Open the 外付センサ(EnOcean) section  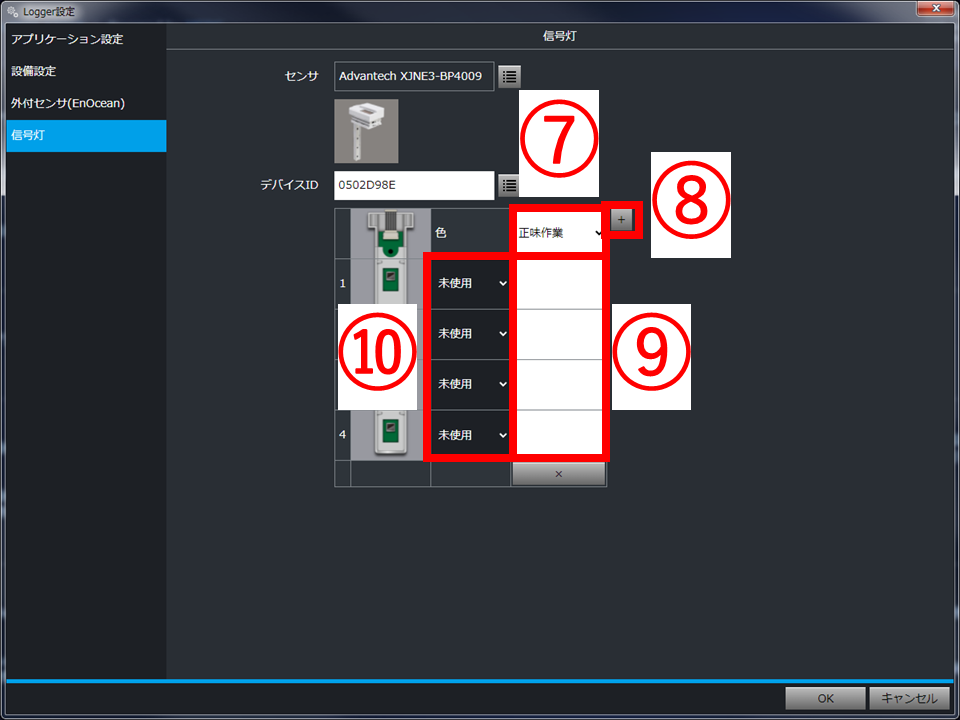[86, 103]
